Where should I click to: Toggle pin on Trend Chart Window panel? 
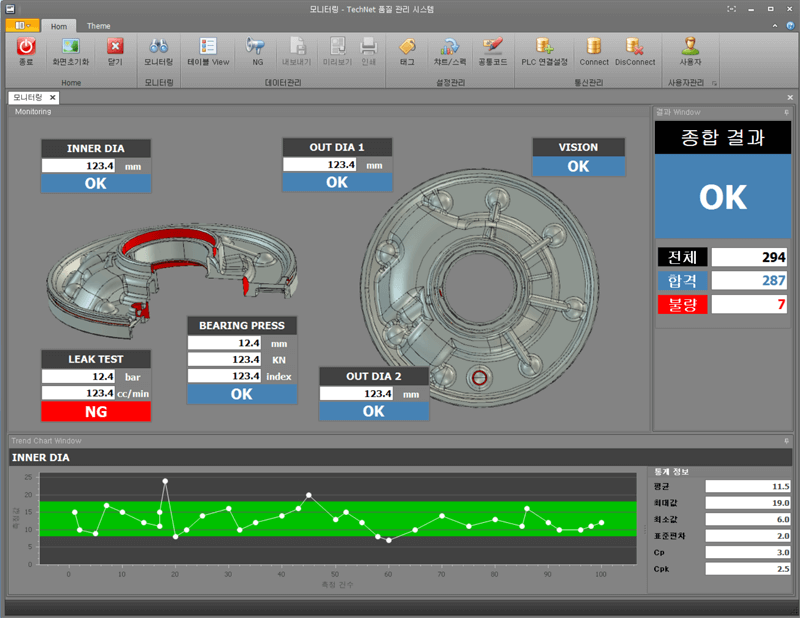click(x=787, y=440)
